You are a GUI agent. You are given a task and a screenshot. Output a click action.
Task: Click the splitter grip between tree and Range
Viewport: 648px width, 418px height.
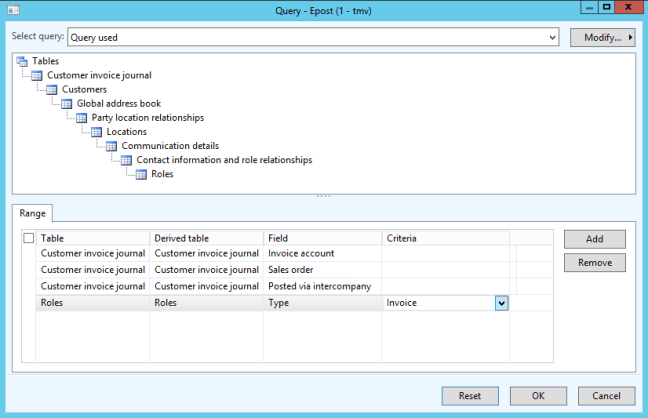click(x=324, y=196)
